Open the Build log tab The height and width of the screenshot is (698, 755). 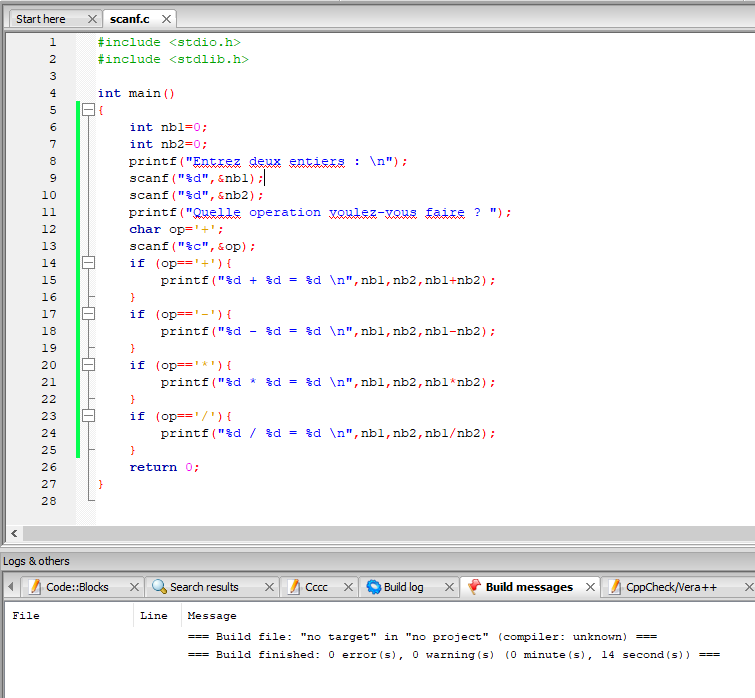pos(403,587)
